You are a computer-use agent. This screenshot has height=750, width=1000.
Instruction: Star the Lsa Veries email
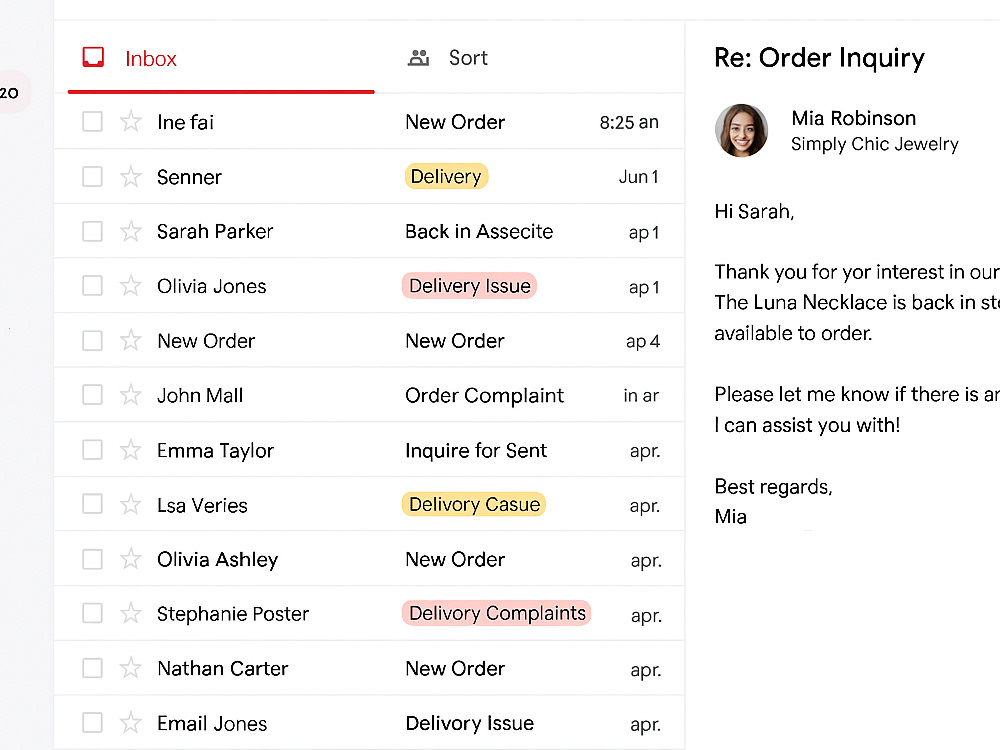131,504
